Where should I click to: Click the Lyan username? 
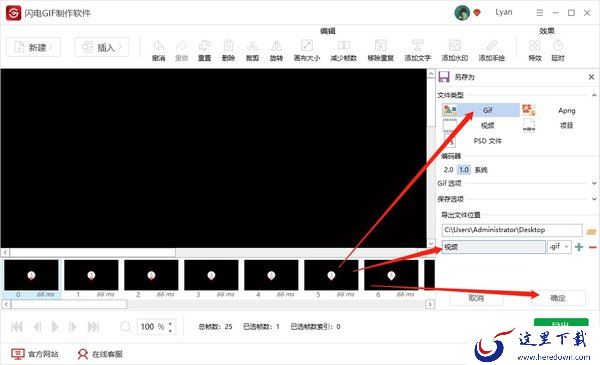(504, 12)
